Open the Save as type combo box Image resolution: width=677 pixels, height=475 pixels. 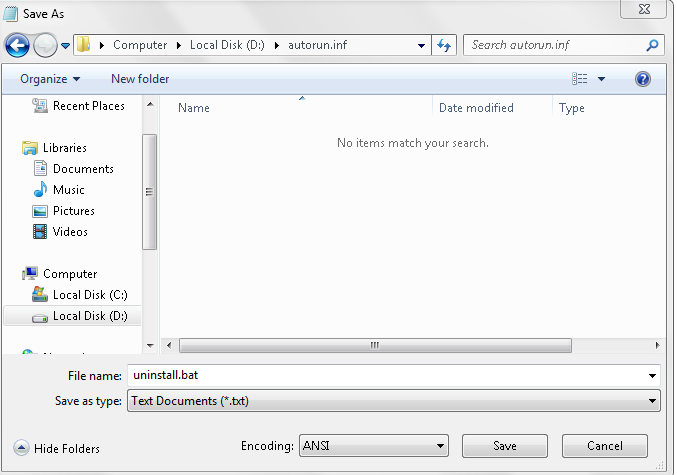click(394, 401)
